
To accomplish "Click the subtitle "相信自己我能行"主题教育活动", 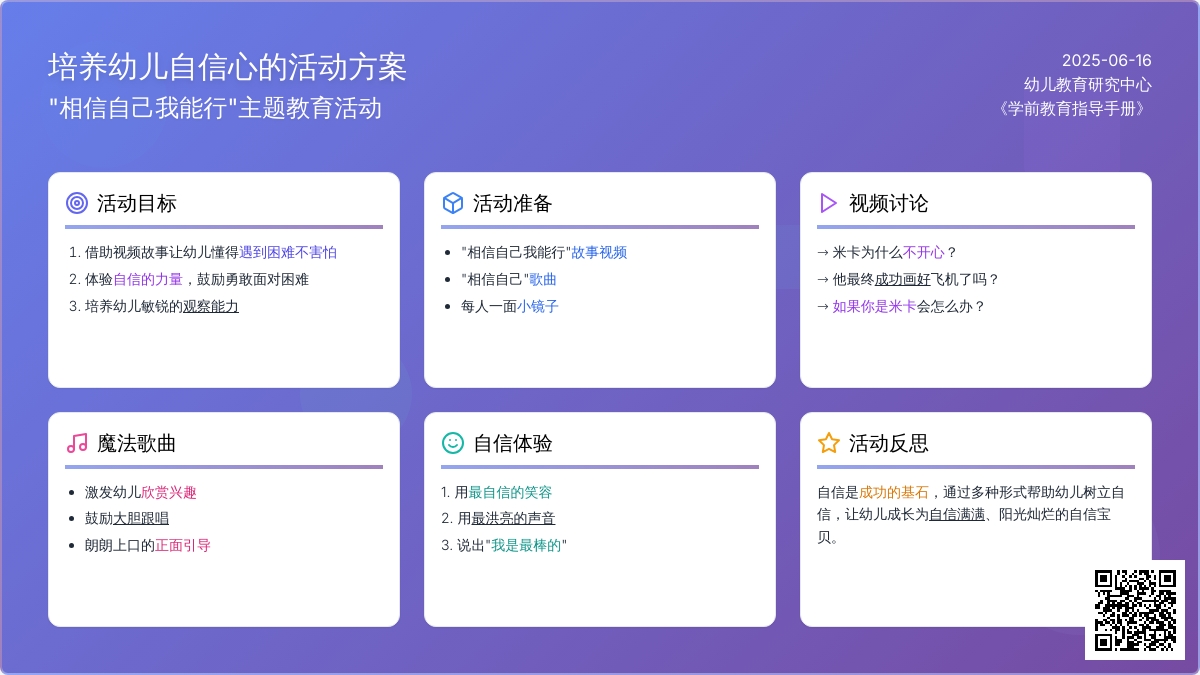I will click(x=215, y=108).
